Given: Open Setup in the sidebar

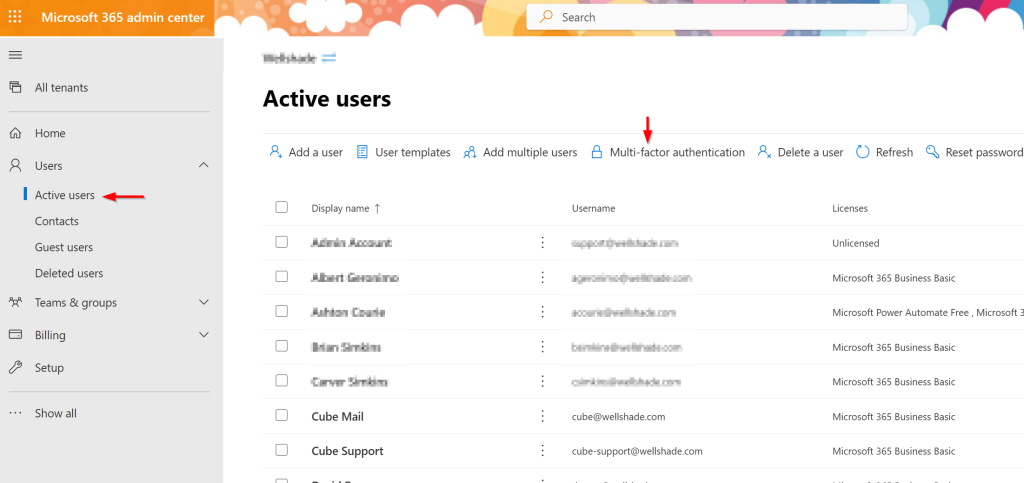Looking at the screenshot, I should pos(49,367).
